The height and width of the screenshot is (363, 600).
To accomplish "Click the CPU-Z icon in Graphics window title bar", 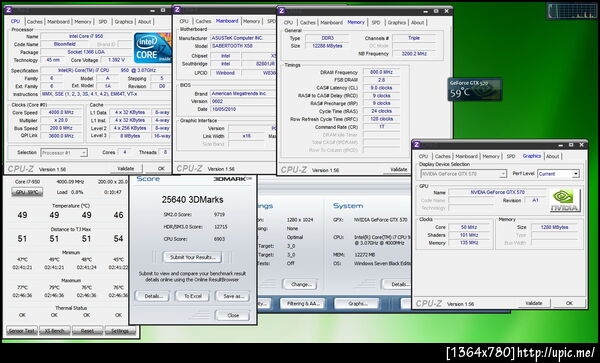I will tap(417, 145).
